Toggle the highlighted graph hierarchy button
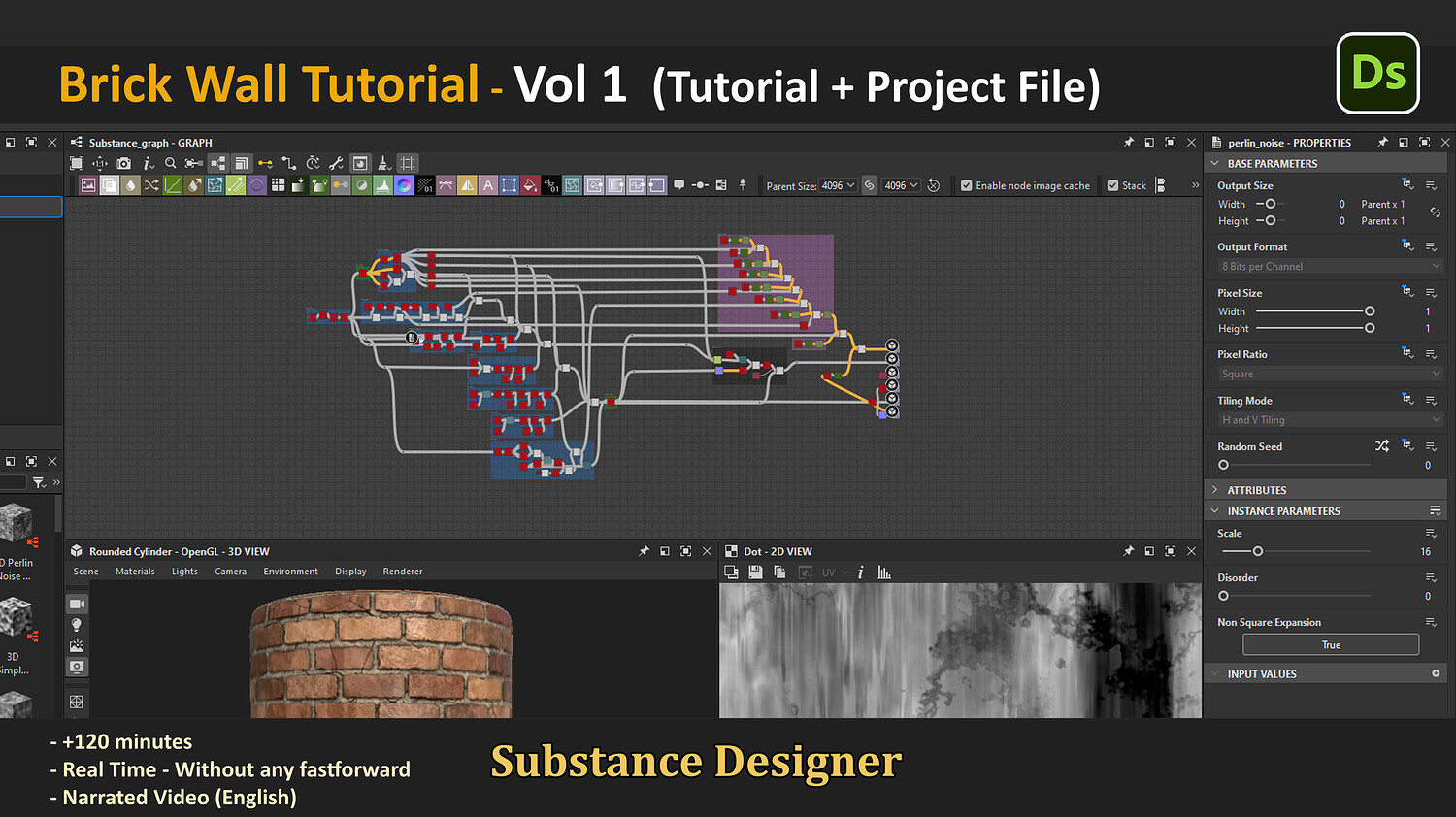The height and width of the screenshot is (817, 1456). pyautogui.click(x=217, y=163)
